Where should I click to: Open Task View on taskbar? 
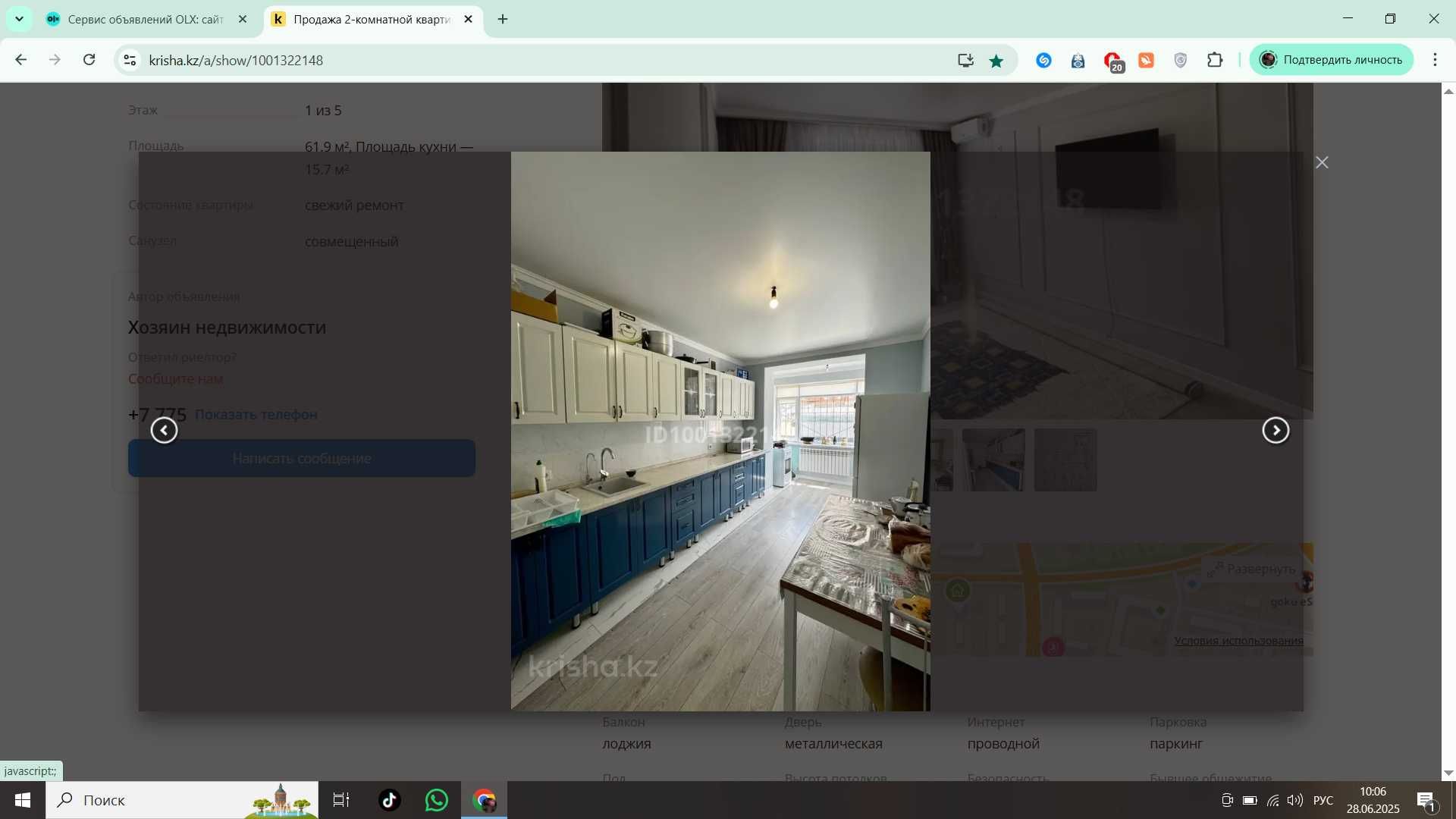pyautogui.click(x=341, y=800)
